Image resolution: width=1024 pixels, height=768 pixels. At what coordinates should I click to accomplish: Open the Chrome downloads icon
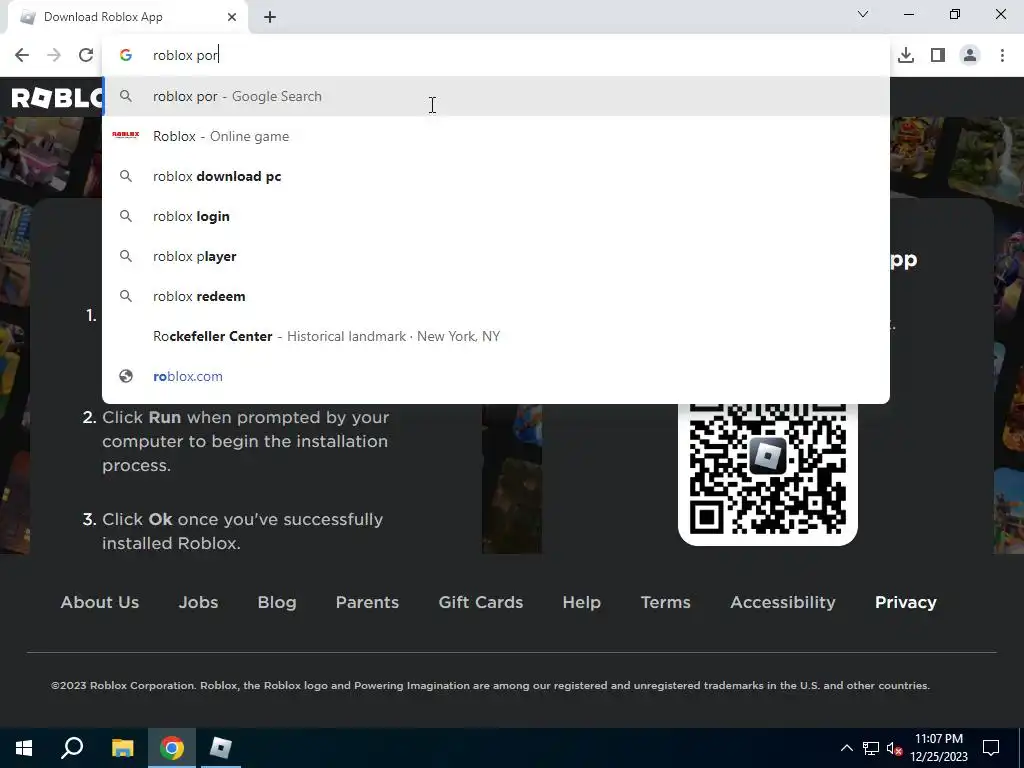(x=906, y=55)
